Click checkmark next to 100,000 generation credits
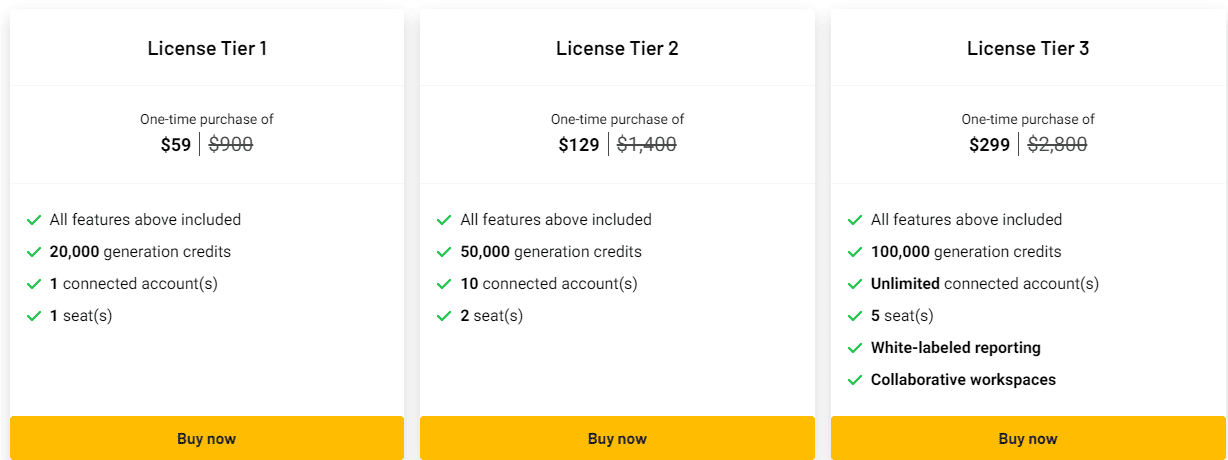 click(x=855, y=252)
